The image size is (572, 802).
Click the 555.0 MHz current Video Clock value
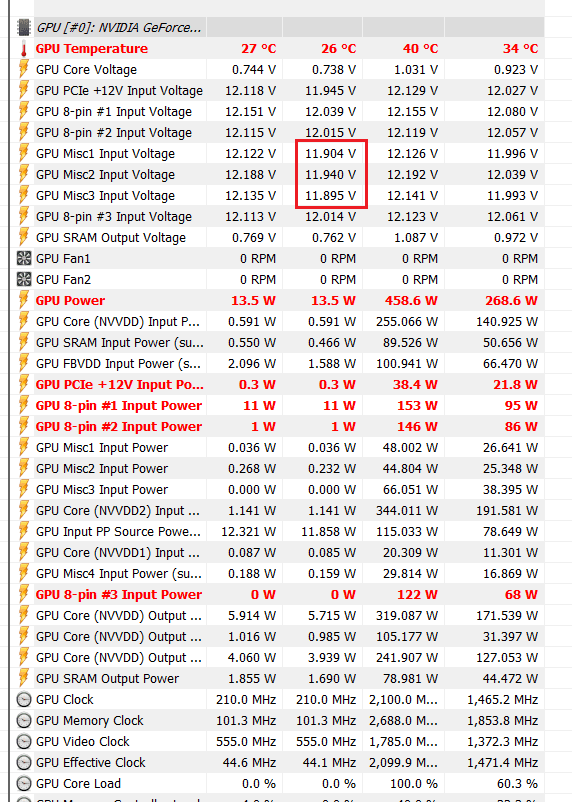click(246, 741)
